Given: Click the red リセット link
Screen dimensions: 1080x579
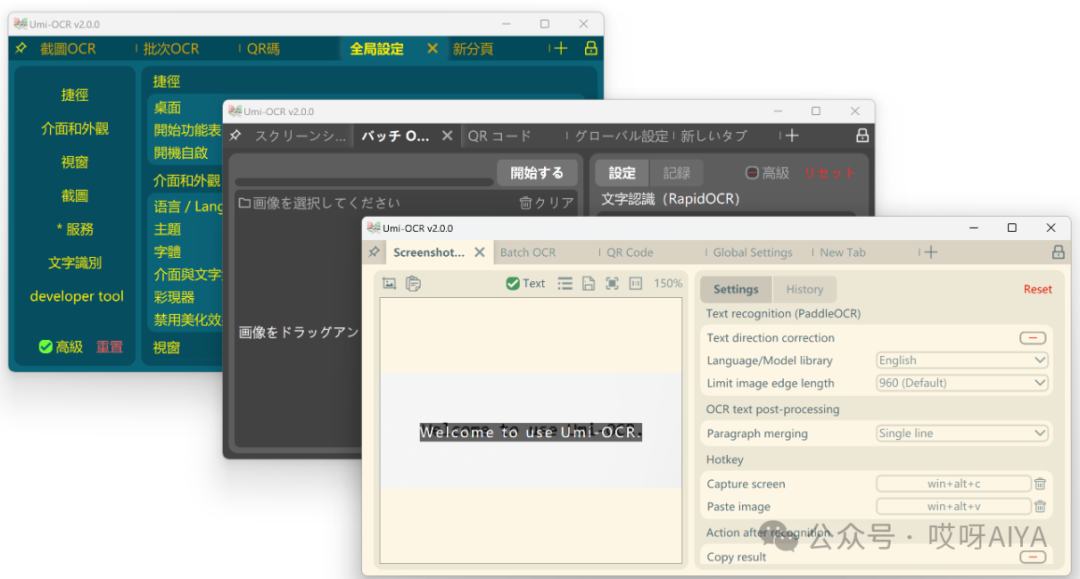Looking at the screenshot, I should tap(830, 173).
